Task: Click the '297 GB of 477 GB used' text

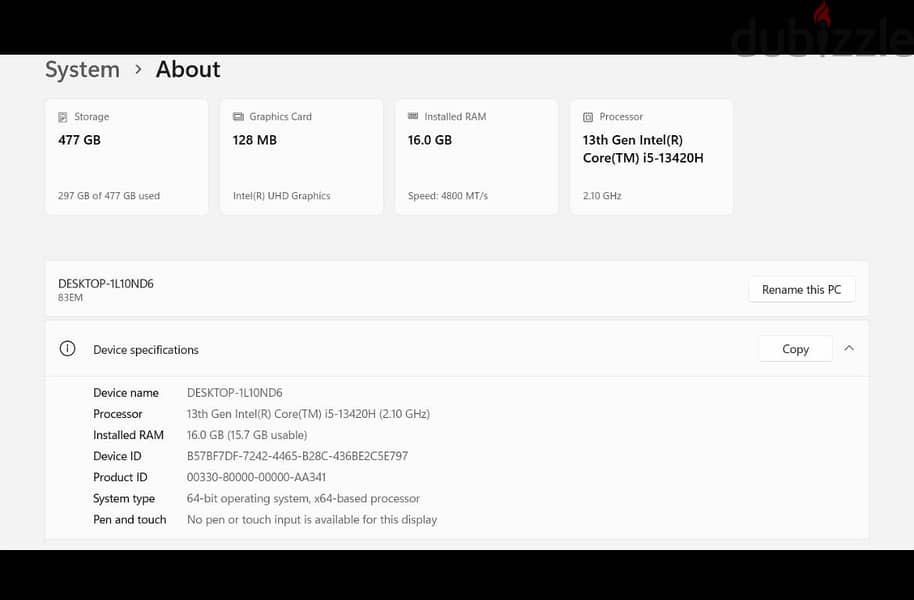Action: pyautogui.click(x=108, y=196)
